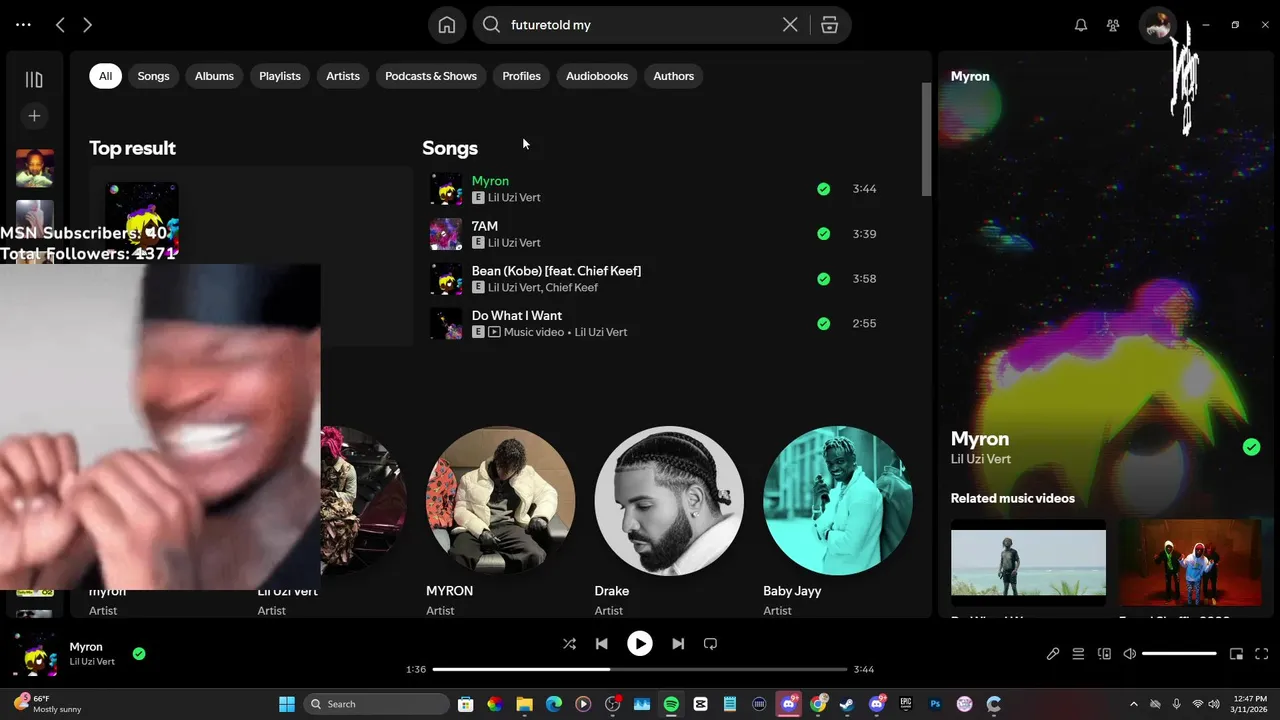Open the miniplayer icon
The image size is (1280, 720).
coord(1236,654)
